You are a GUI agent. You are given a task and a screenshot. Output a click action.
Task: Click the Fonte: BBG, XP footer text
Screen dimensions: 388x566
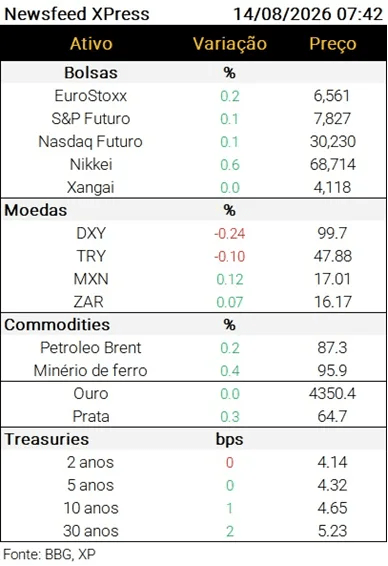click(x=49, y=554)
